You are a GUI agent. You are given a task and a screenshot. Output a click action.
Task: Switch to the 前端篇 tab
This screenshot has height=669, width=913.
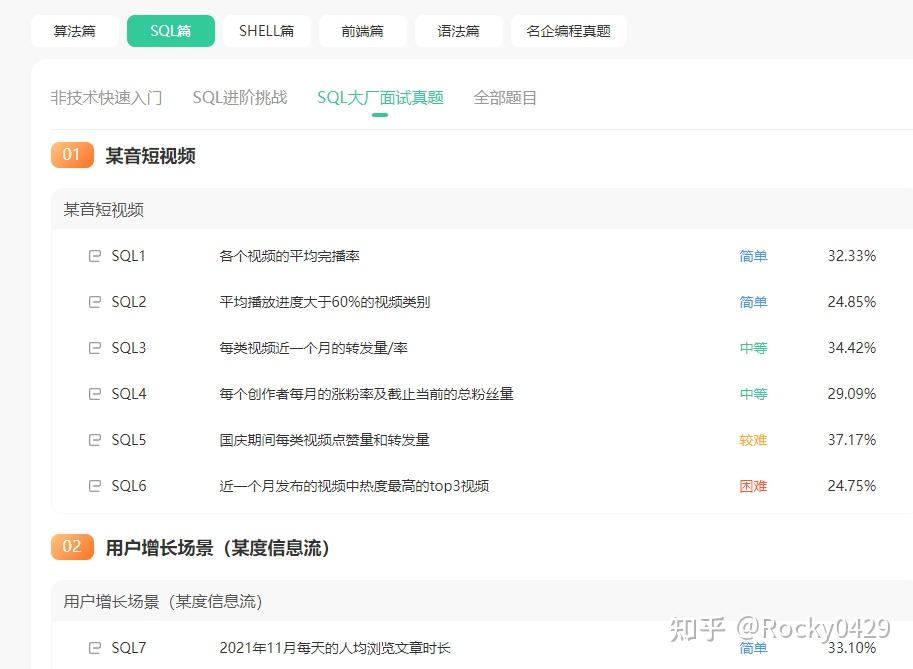362,31
